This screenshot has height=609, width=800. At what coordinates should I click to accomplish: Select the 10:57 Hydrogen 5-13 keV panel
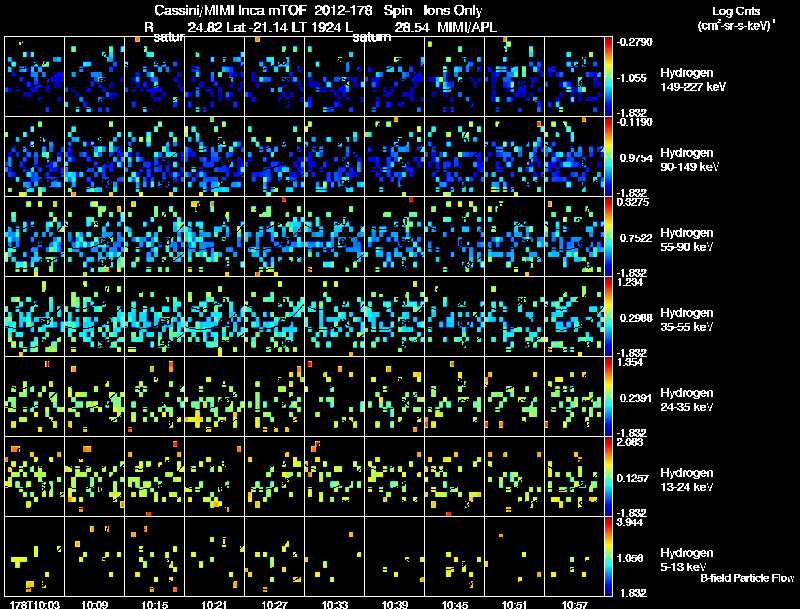click(574, 556)
